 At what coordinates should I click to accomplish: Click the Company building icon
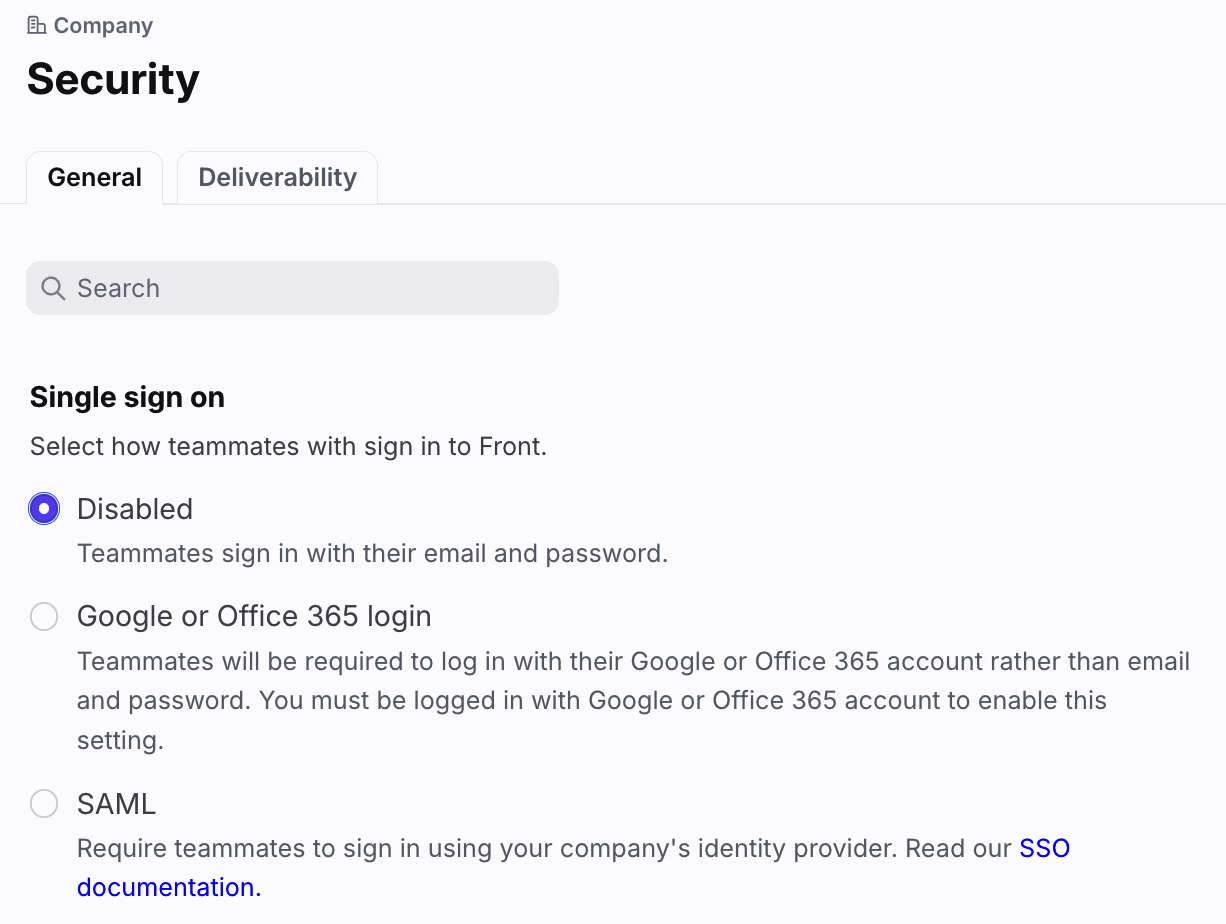(x=36, y=25)
